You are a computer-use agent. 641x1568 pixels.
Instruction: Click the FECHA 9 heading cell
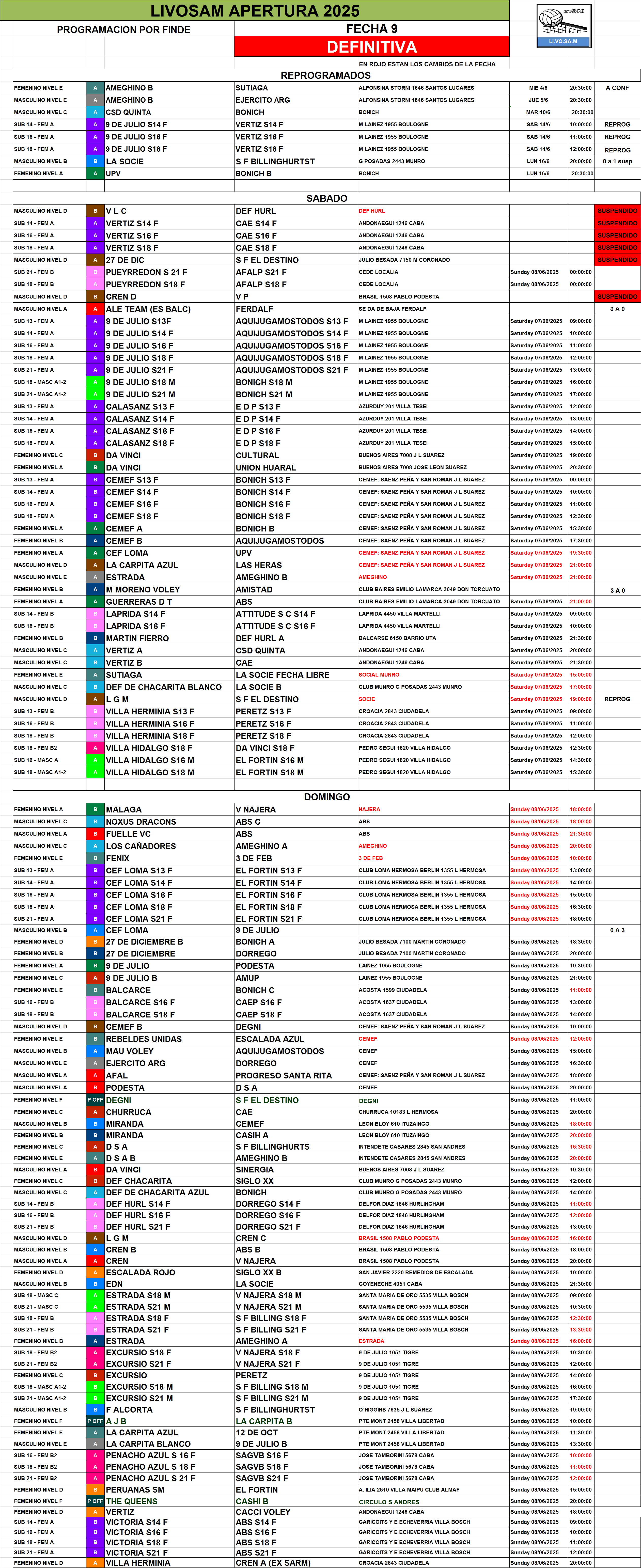371,29
